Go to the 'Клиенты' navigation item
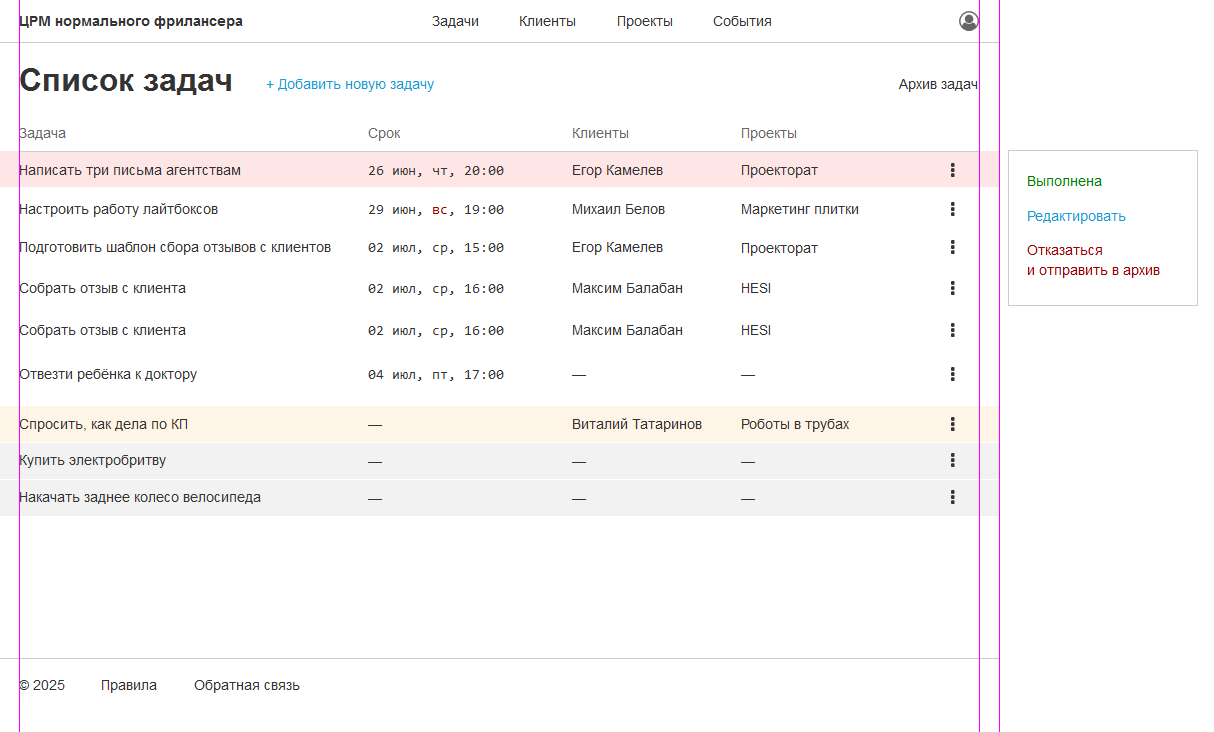The height and width of the screenshot is (732, 1214). click(547, 21)
